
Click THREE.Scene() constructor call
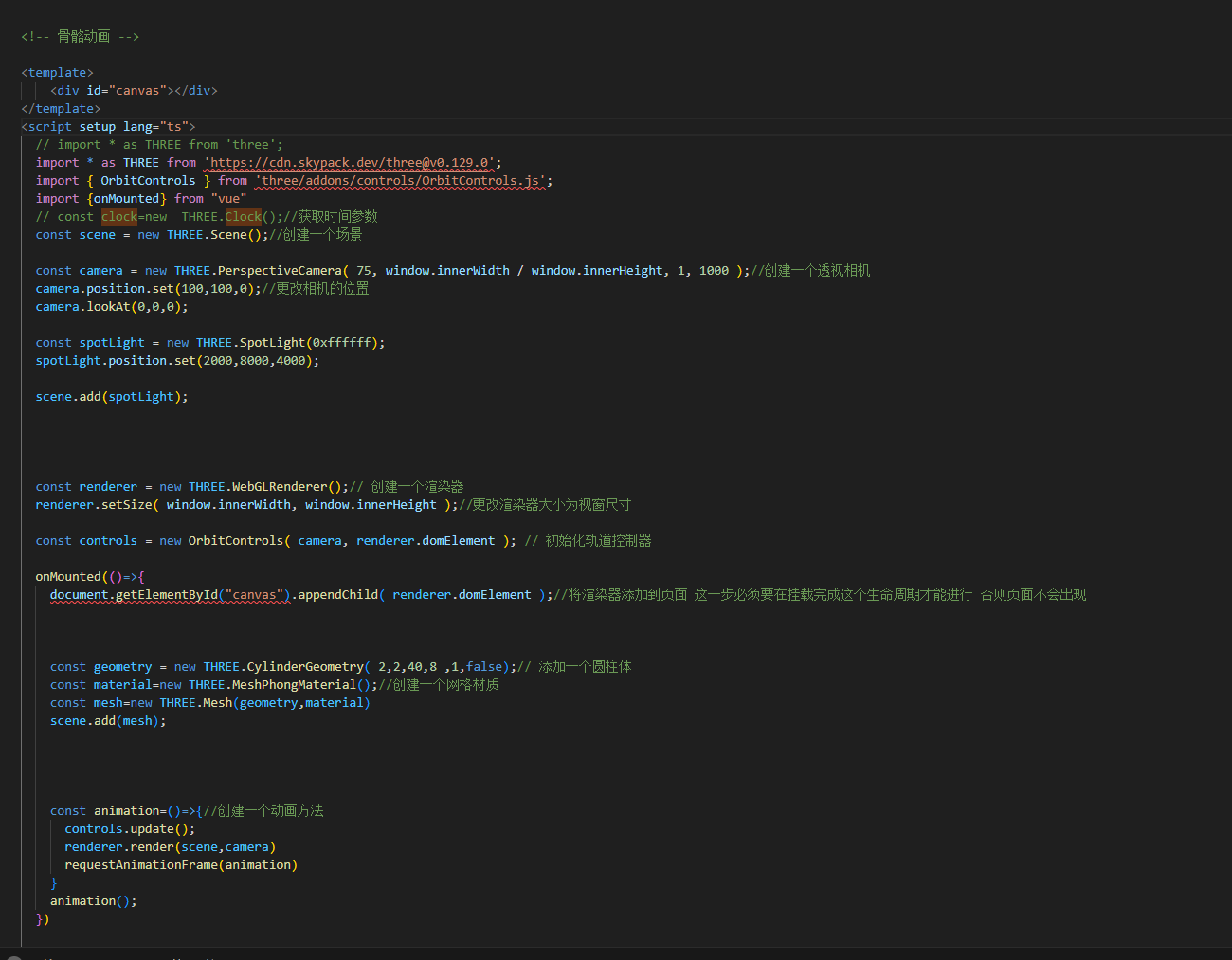pos(214,235)
